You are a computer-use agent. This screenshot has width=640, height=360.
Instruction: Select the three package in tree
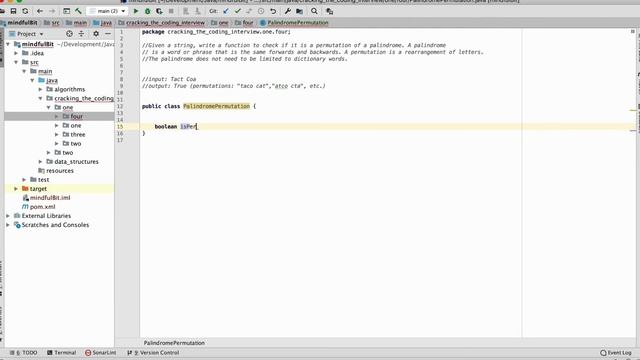(78, 134)
